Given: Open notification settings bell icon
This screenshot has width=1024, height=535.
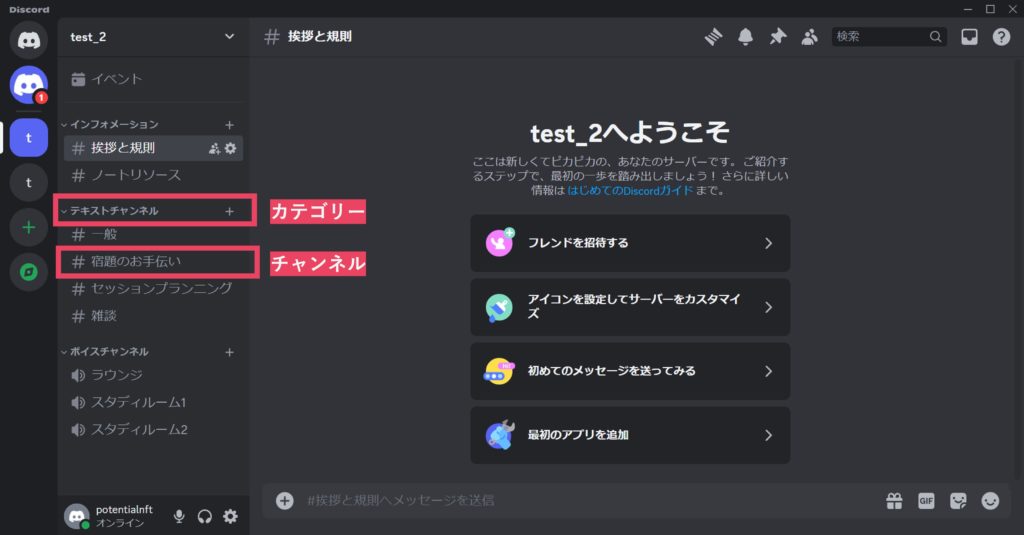Looking at the screenshot, I should pyautogui.click(x=745, y=37).
